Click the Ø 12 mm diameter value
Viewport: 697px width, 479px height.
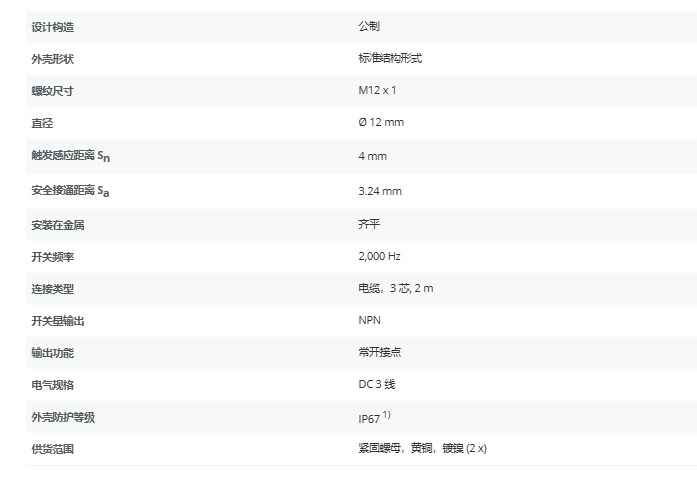pos(381,123)
